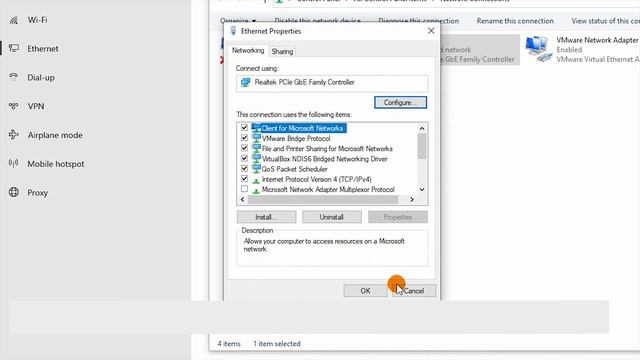640x360 pixels.
Task: Uncheck QoS Packet Scheduler checkbox
Action: tap(244, 169)
